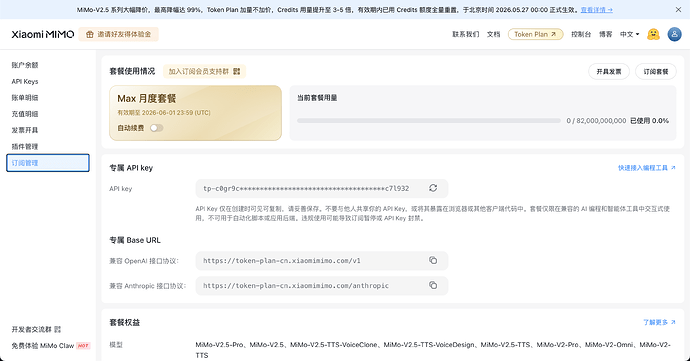Click the gift invite friends button
The image size is (690, 361).
click(118, 34)
